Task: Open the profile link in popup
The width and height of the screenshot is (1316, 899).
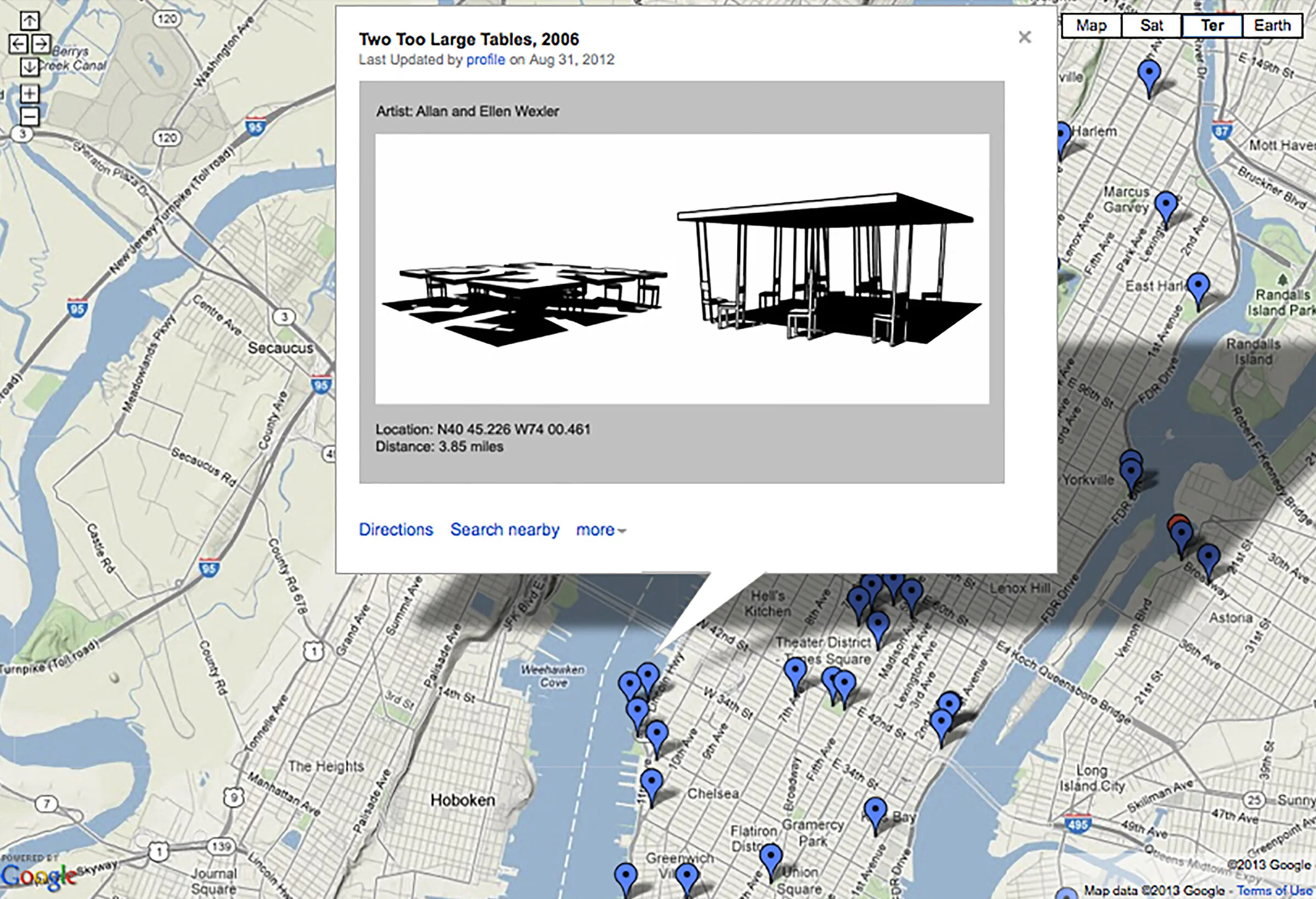Action: click(485, 59)
